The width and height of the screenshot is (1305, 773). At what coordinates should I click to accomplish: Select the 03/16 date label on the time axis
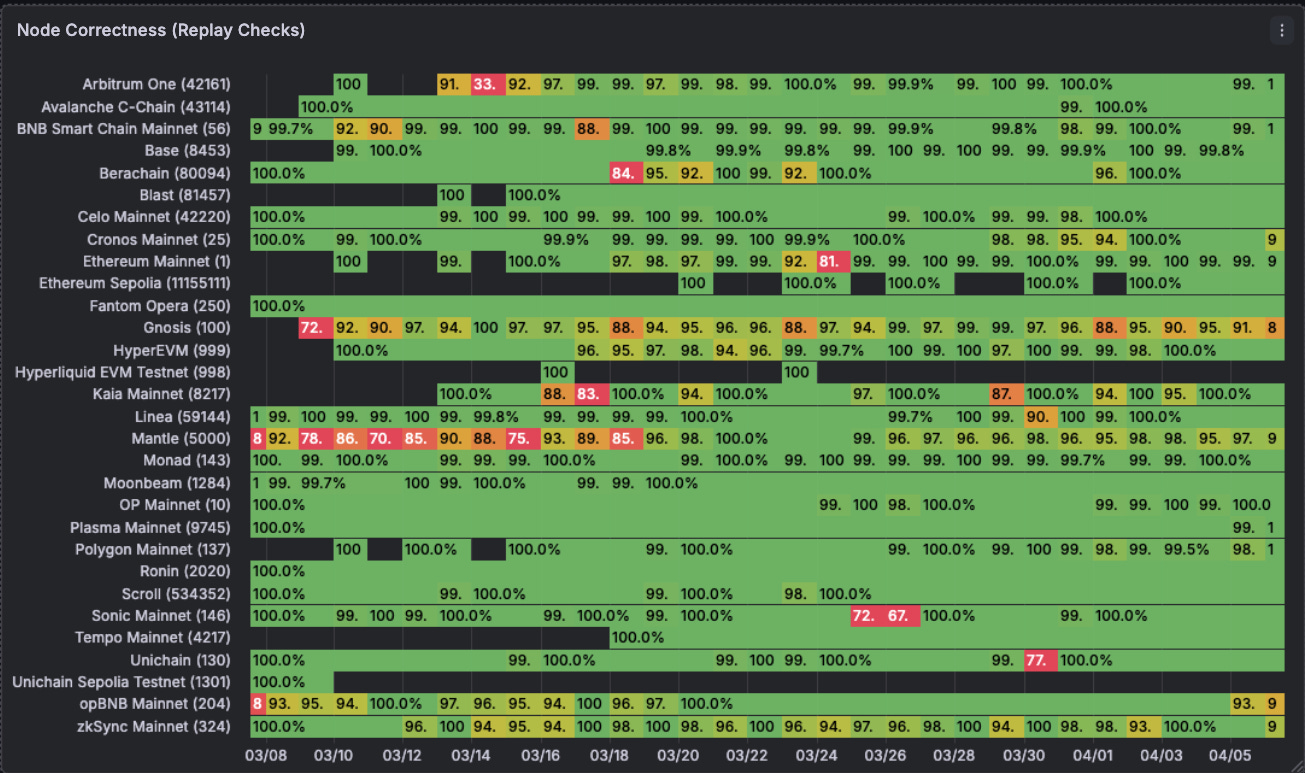pos(541,754)
